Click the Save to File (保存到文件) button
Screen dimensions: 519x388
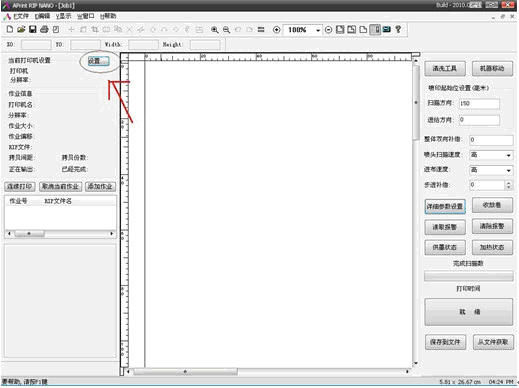point(445,342)
